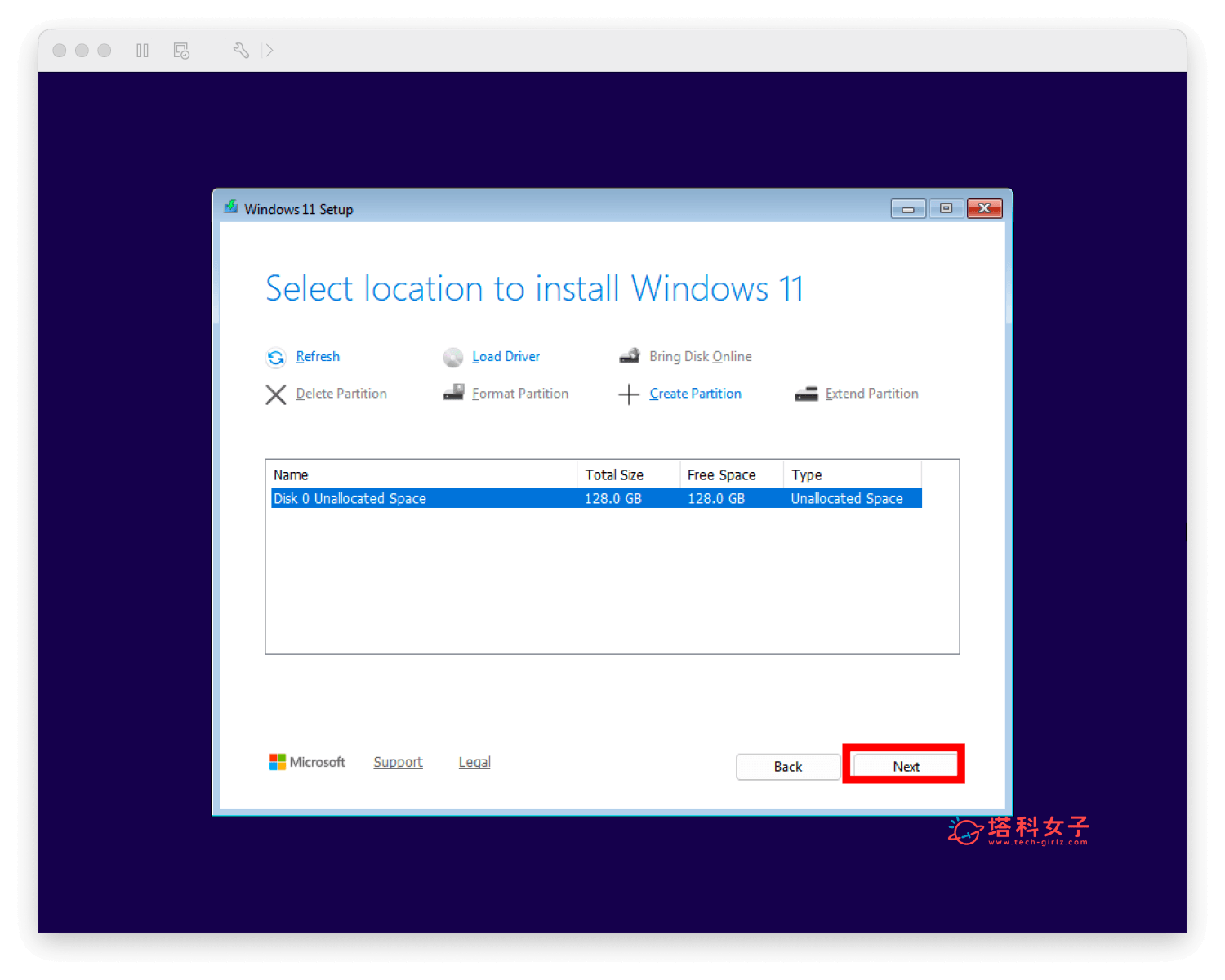Click the macOS minimize window dot
The image size is (1225, 980).
point(82,51)
